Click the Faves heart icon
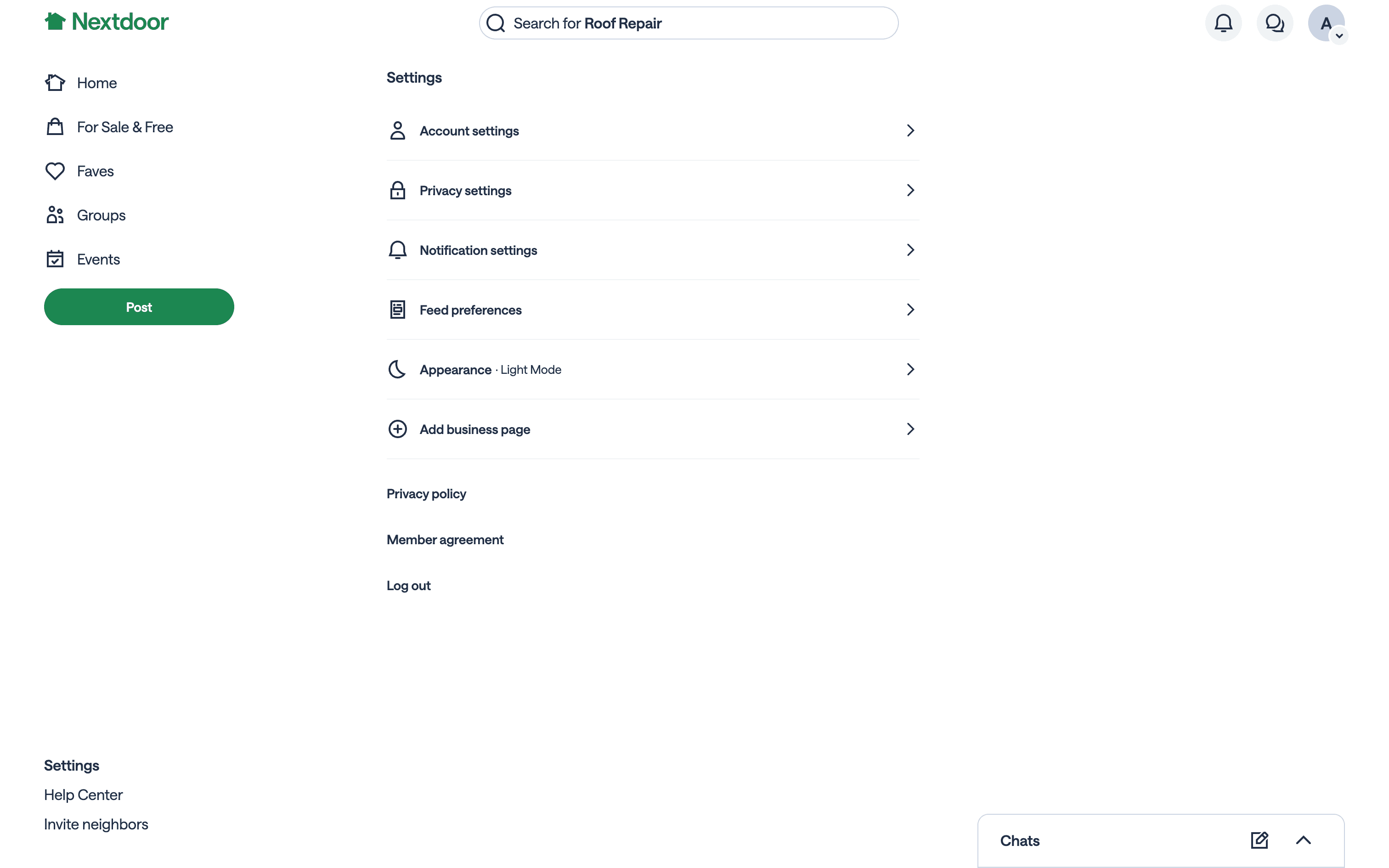Viewport: 1389px width, 868px height. [55, 171]
